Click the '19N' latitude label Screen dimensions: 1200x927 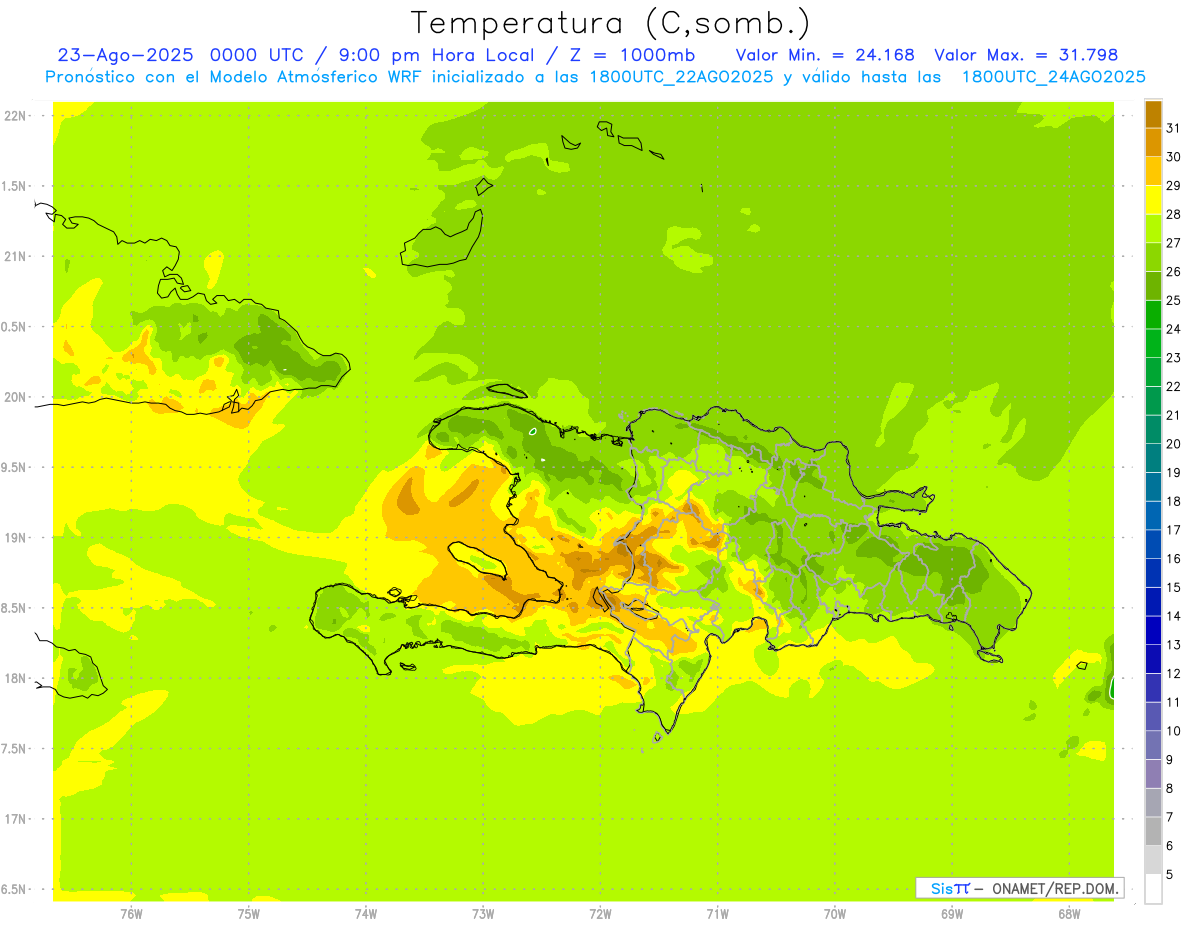point(16,538)
